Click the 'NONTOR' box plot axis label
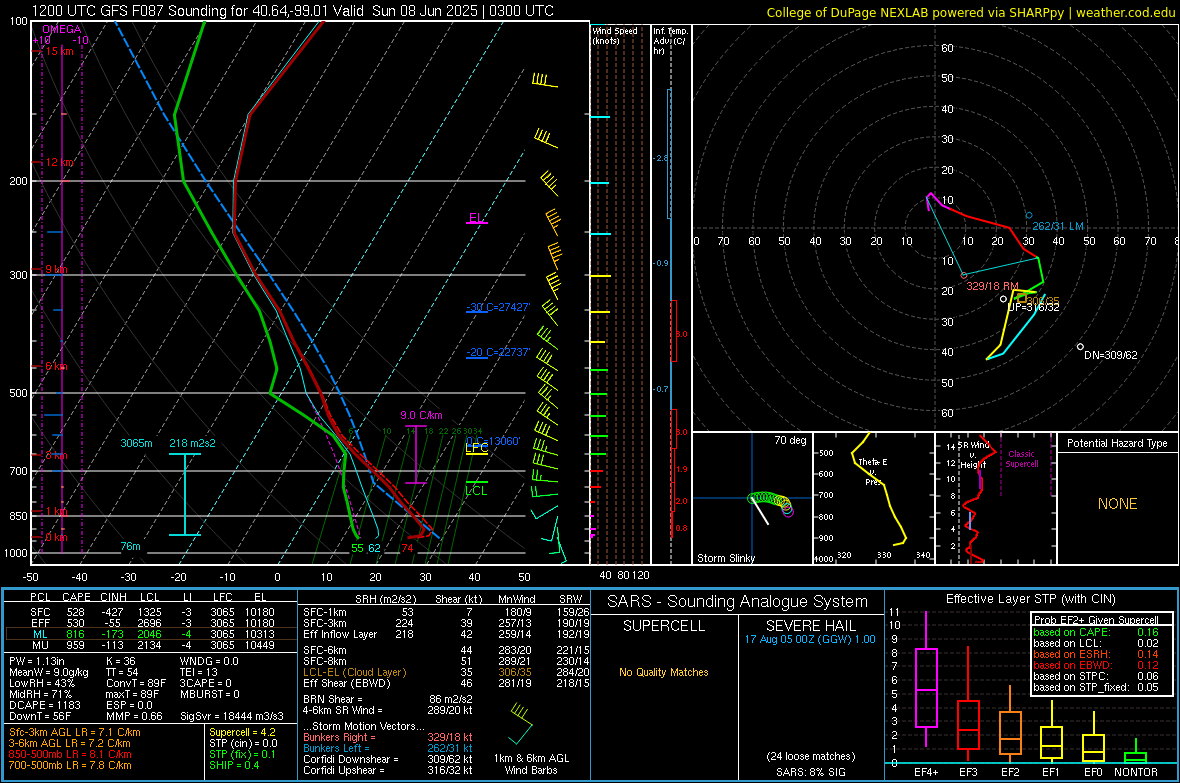Screen dimensions: 1180x783 (1136, 772)
